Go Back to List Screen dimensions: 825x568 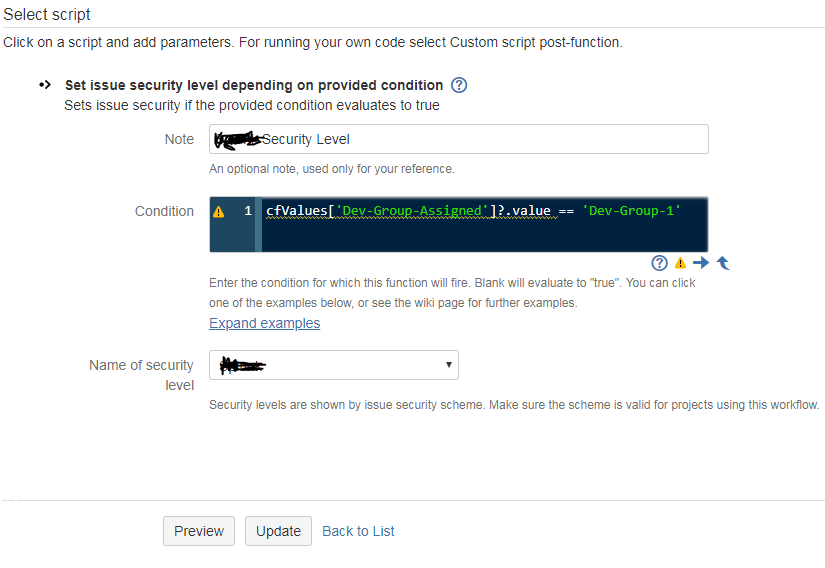click(x=358, y=531)
